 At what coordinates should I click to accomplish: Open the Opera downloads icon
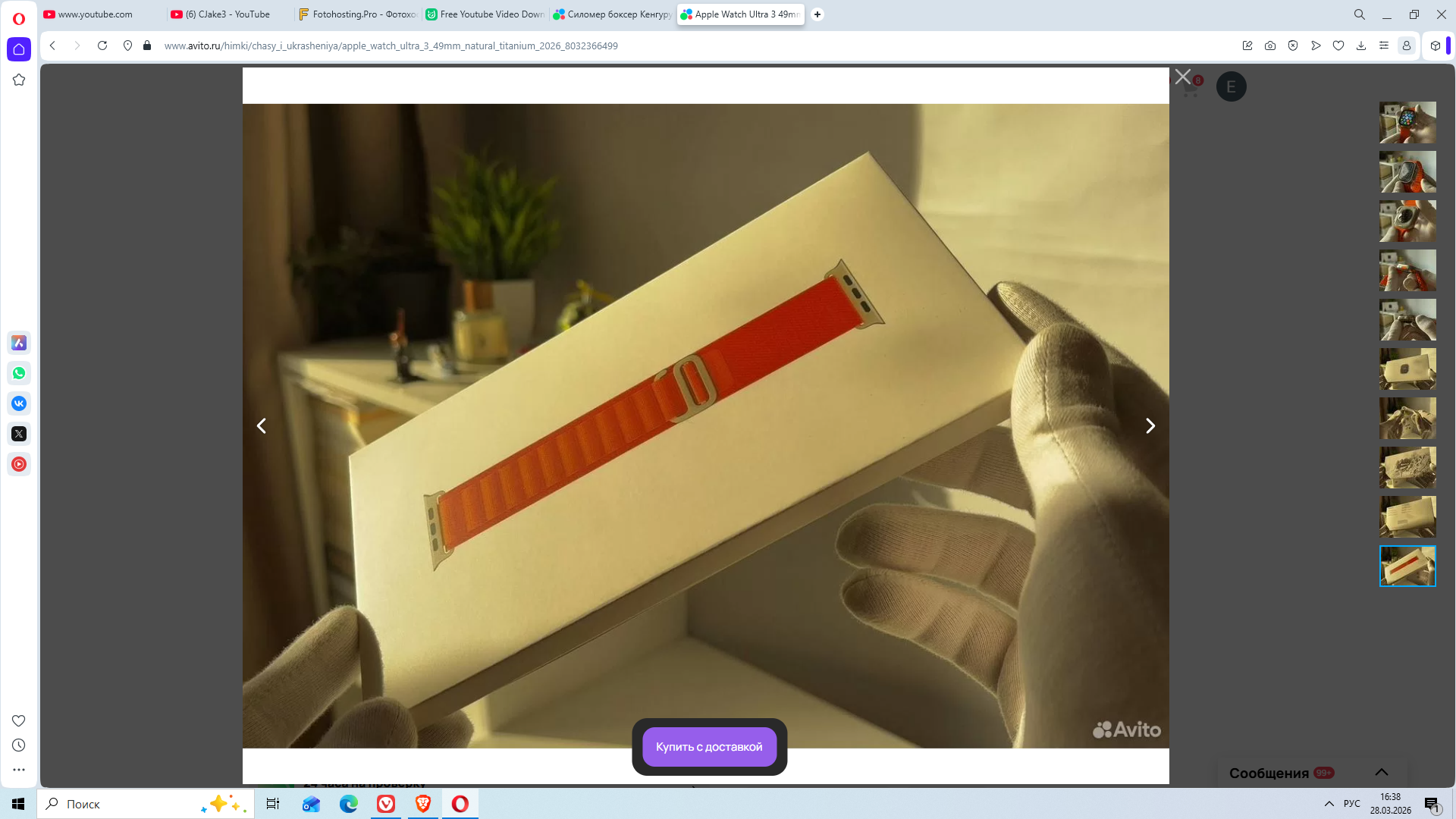pyautogui.click(x=1361, y=45)
